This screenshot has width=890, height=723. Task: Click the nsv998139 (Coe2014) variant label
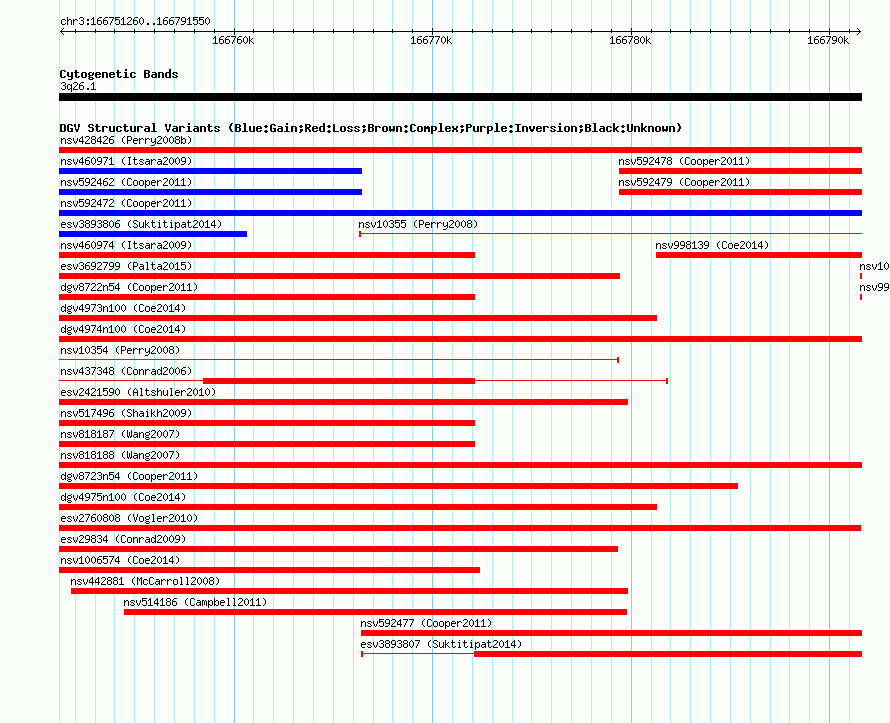pos(712,245)
